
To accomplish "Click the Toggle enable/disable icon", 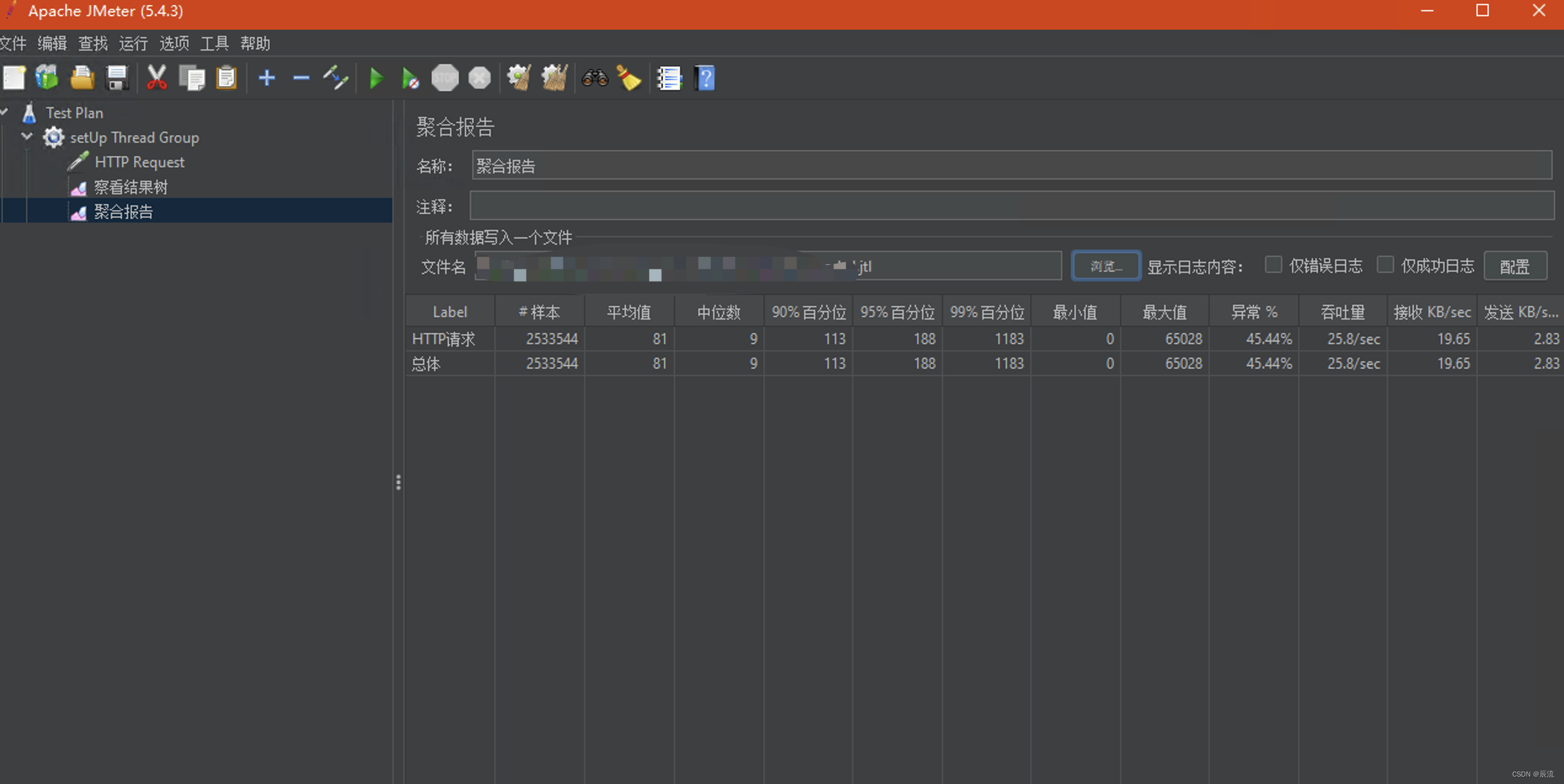I will (x=336, y=78).
